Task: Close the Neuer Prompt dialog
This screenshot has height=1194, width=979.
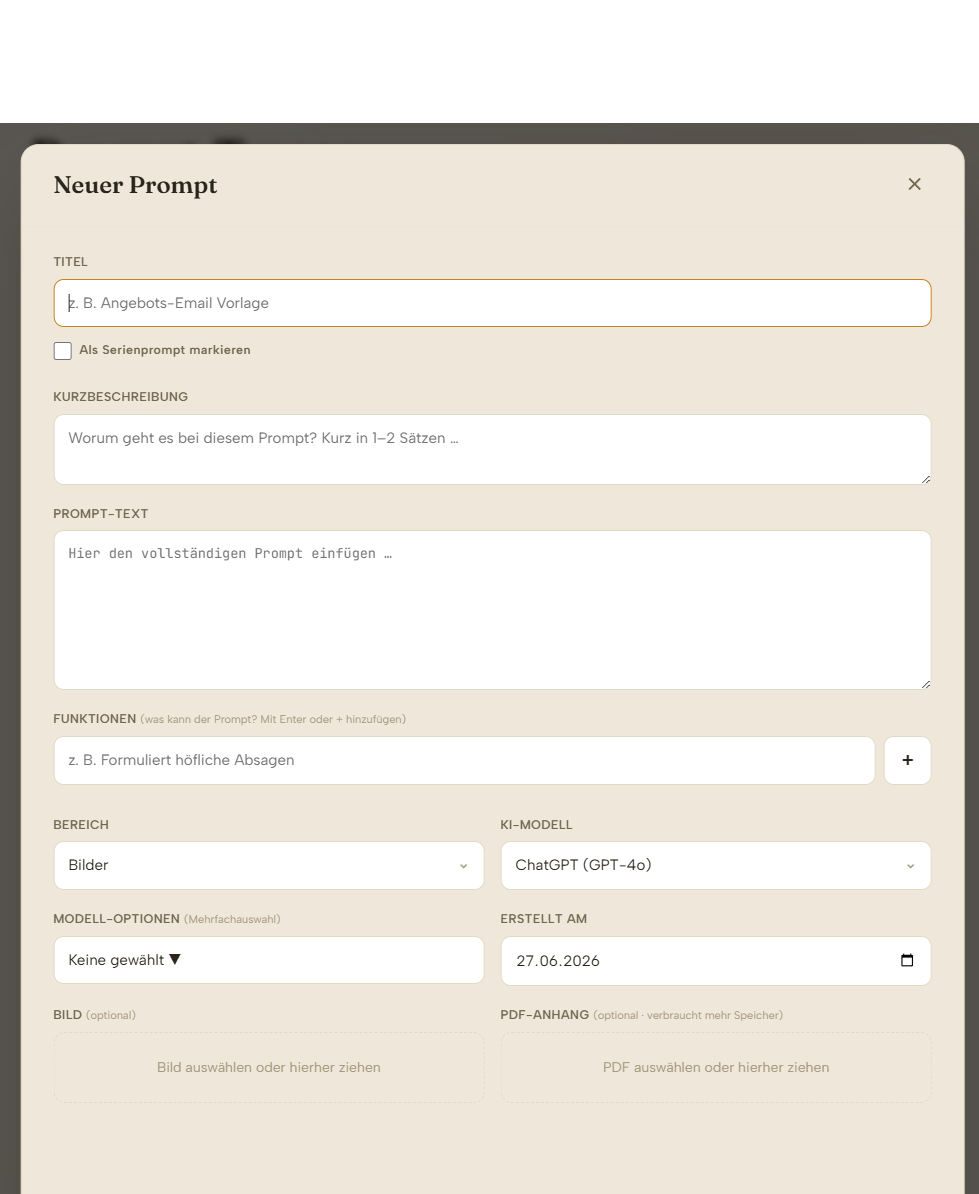Action: 914,184
